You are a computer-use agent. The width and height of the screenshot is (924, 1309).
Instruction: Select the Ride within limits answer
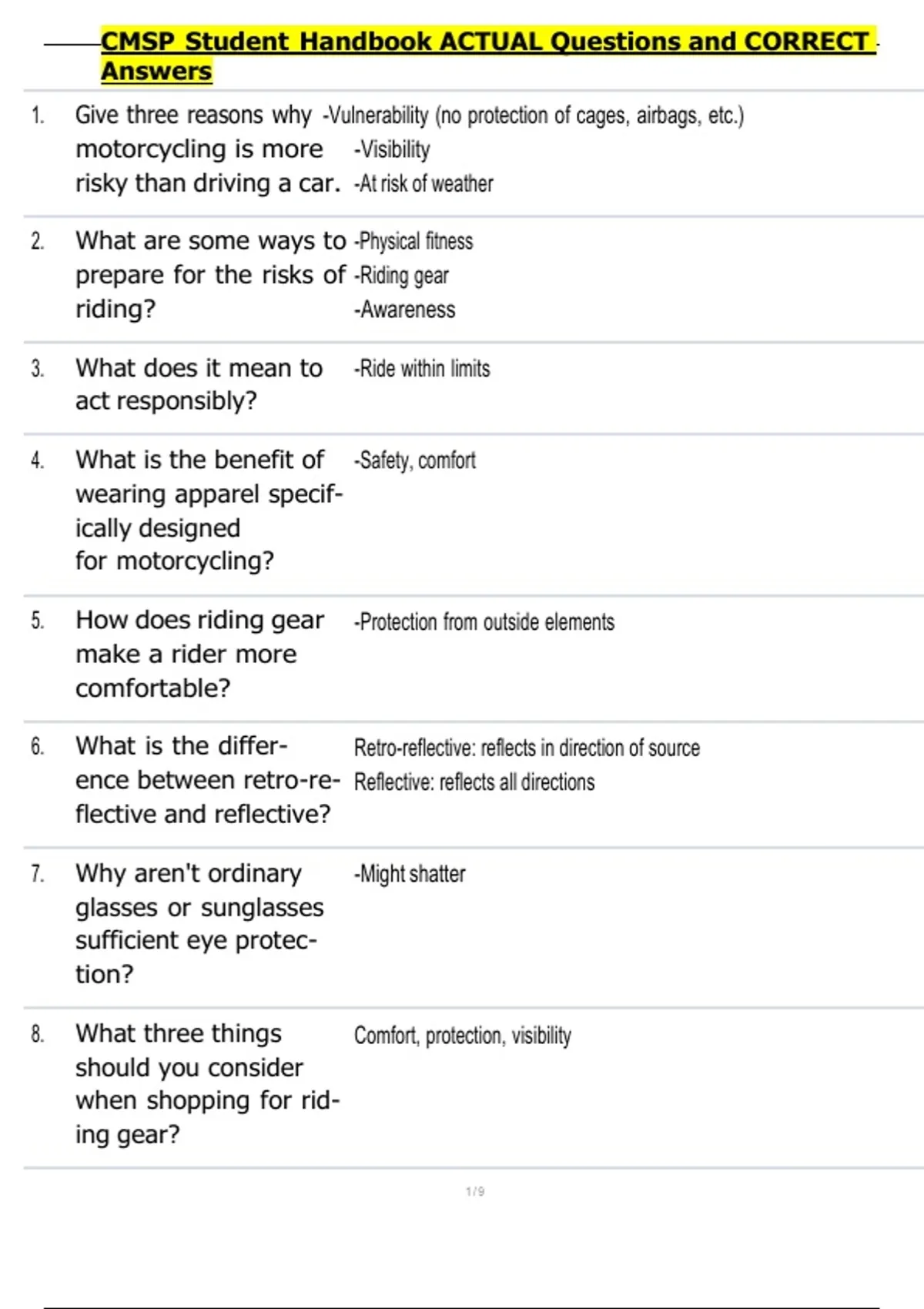point(422,369)
